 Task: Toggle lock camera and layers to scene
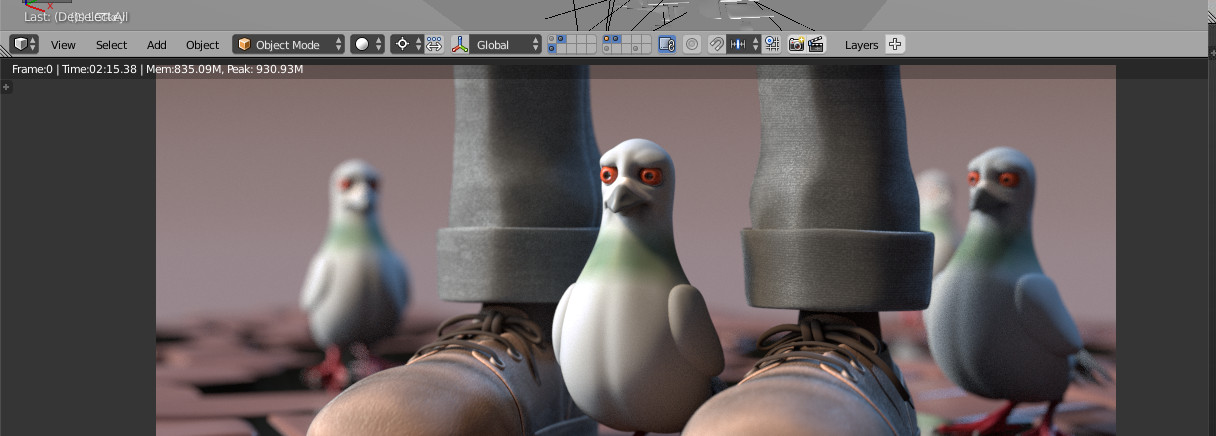667,45
